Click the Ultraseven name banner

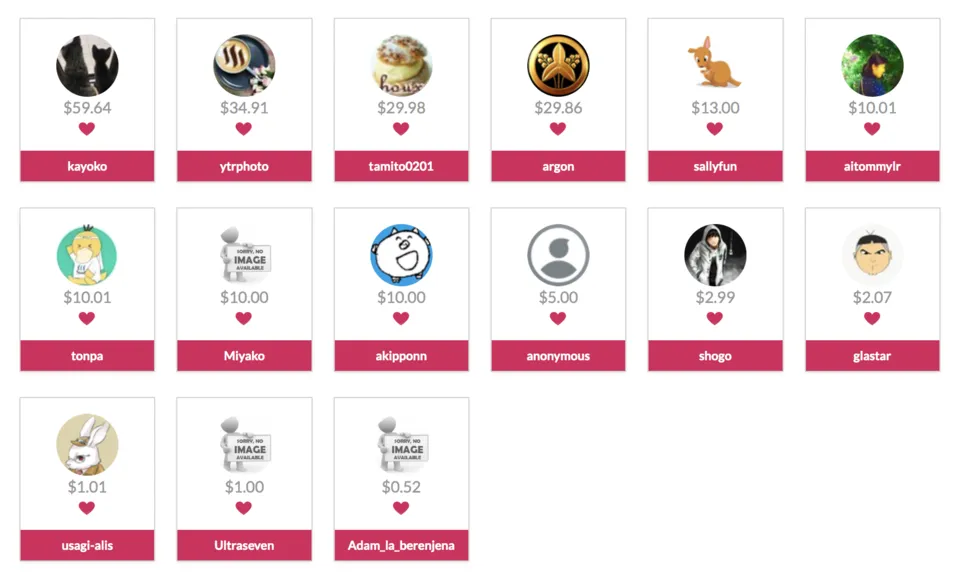(x=244, y=545)
